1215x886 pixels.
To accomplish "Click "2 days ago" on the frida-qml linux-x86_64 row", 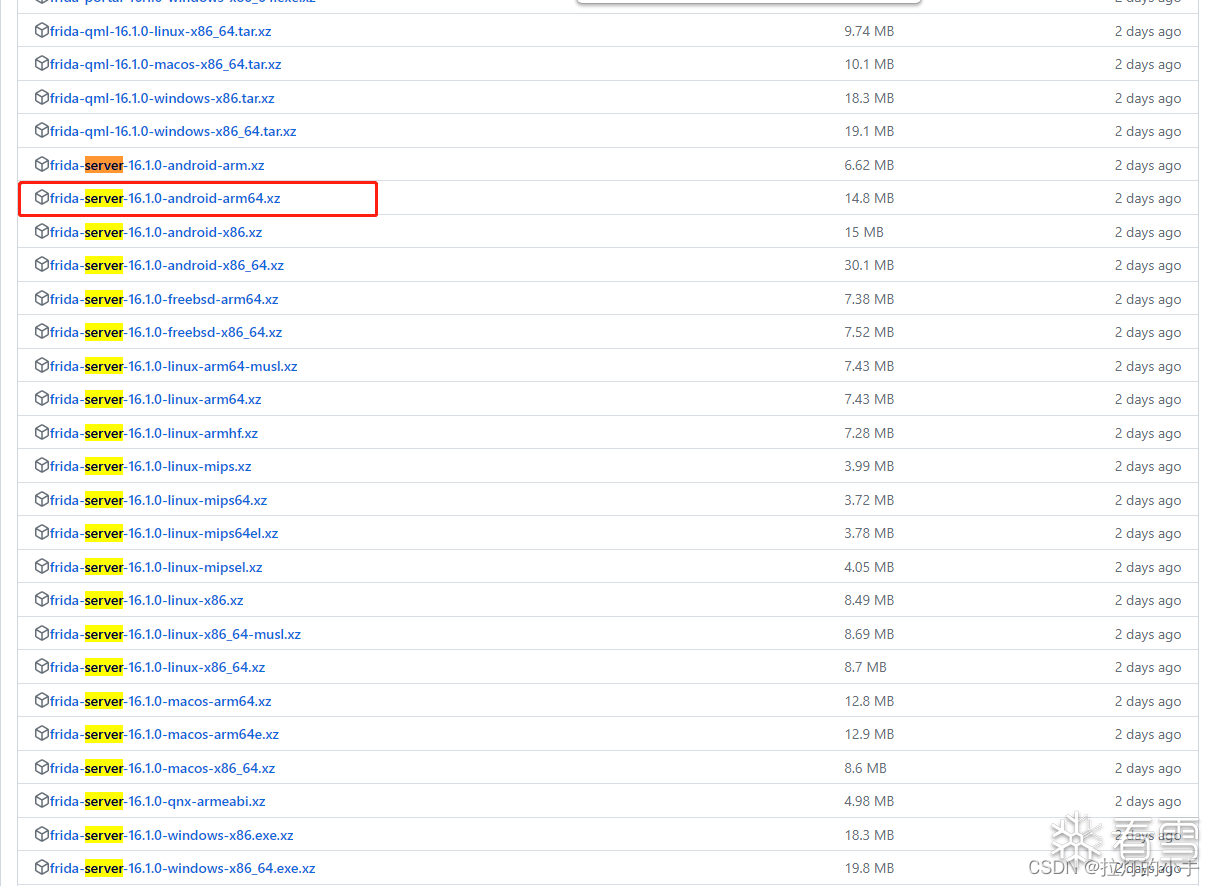I will pyautogui.click(x=1148, y=31).
